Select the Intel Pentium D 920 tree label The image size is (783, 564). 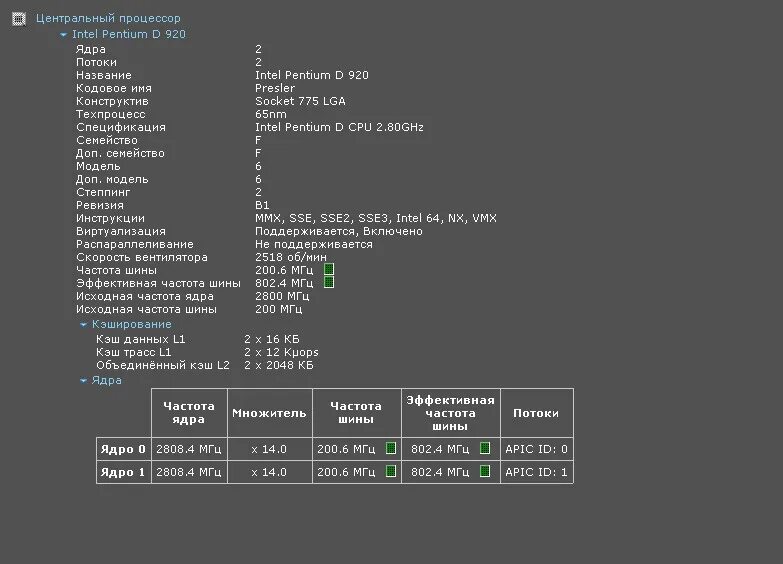(x=129, y=34)
